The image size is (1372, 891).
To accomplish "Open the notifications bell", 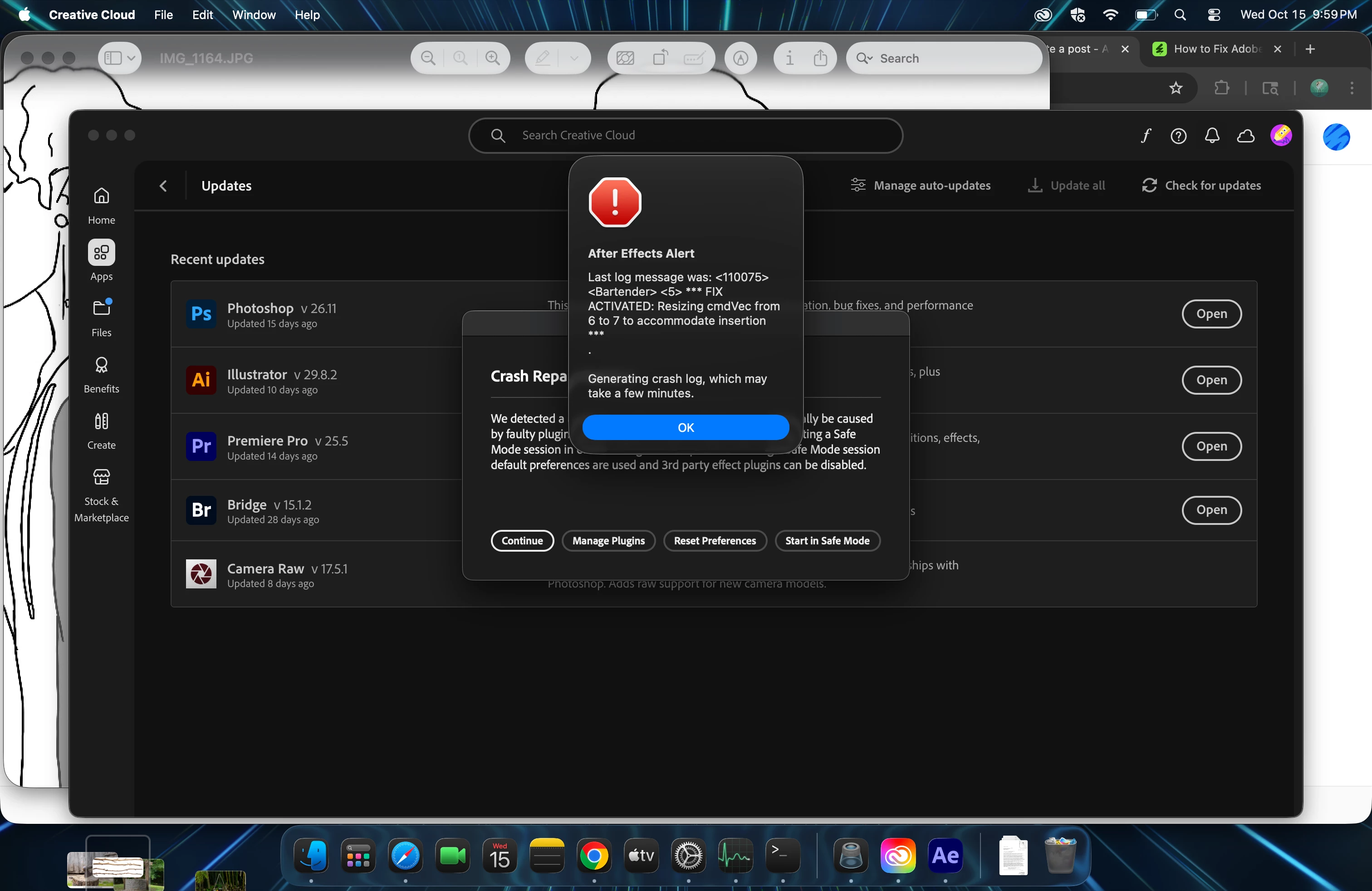I will (x=1212, y=136).
